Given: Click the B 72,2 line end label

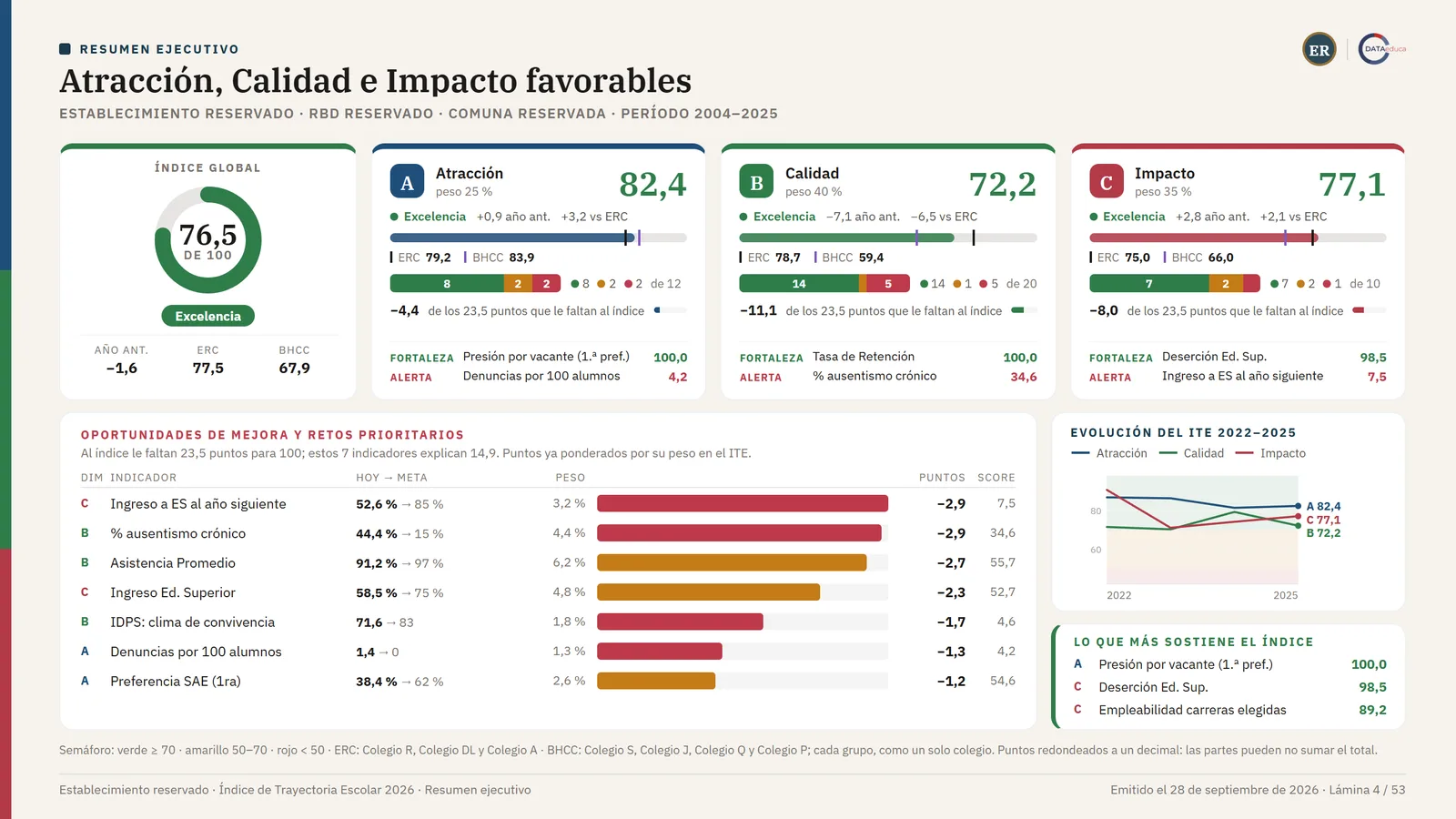Looking at the screenshot, I should click(1323, 533).
